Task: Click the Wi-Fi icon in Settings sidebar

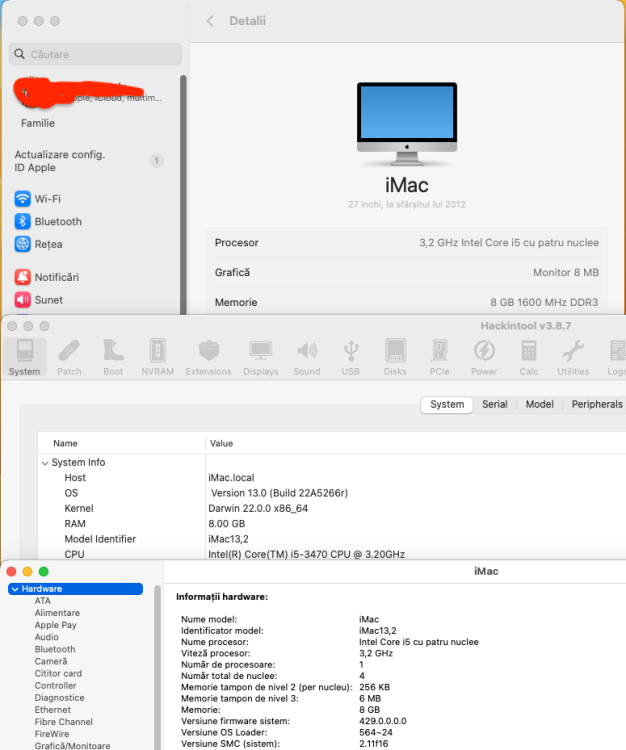Action: tap(22, 199)
